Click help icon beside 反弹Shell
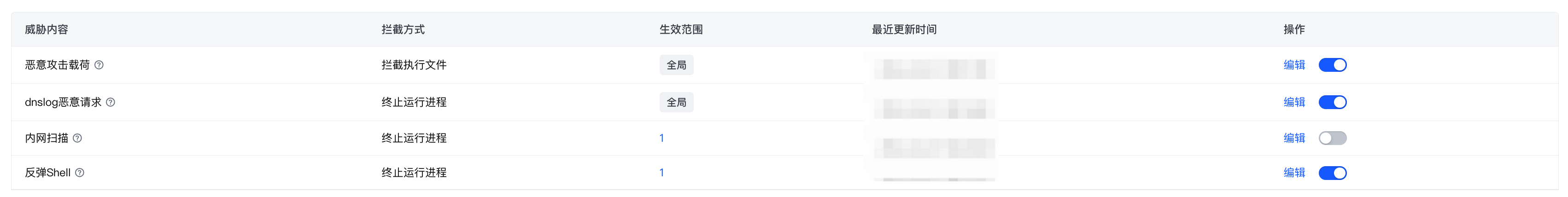Screen dimensions: 1568x197 click(80, 173)
